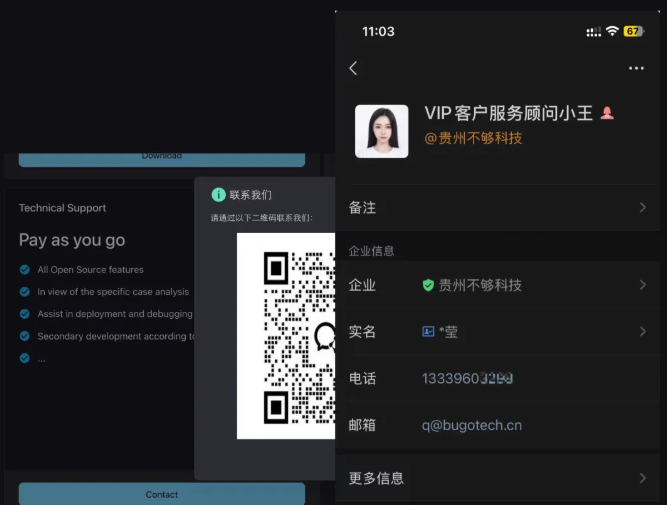Open the 备注 remark row
Image resolution: width=667 pixels, height=505 pixels.
pyautogui.click(x=497, y=208)
